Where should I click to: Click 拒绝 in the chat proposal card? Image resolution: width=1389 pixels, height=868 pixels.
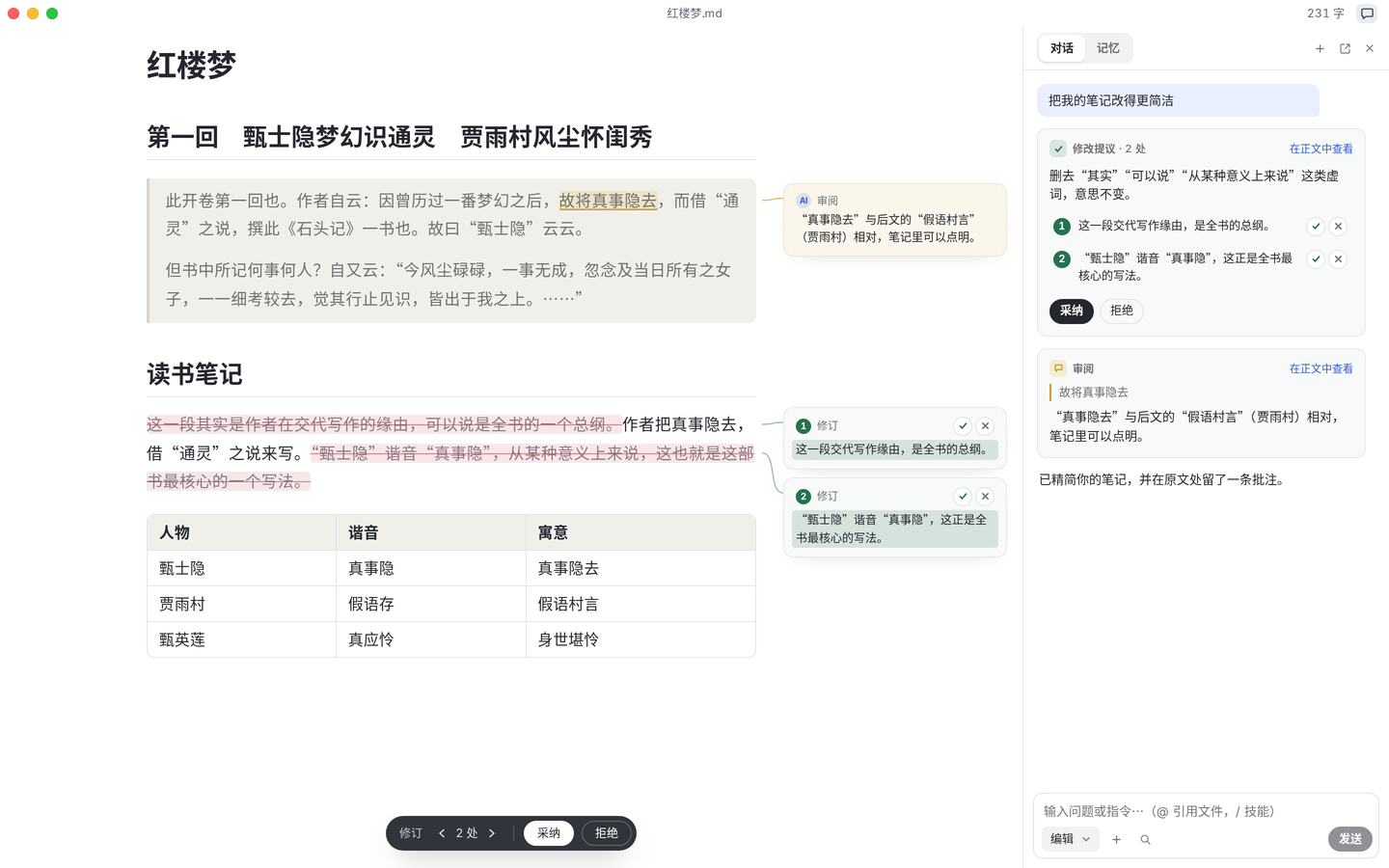[1122, 311]
